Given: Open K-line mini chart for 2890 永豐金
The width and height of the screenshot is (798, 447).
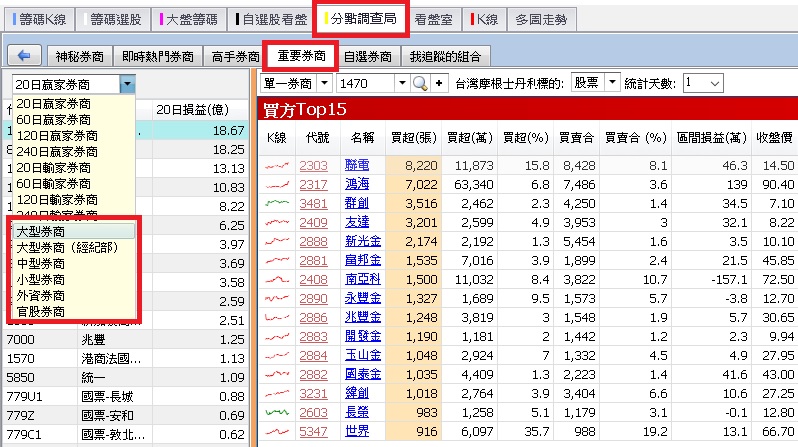Looking at the screenshot, I should coord(277,299).
